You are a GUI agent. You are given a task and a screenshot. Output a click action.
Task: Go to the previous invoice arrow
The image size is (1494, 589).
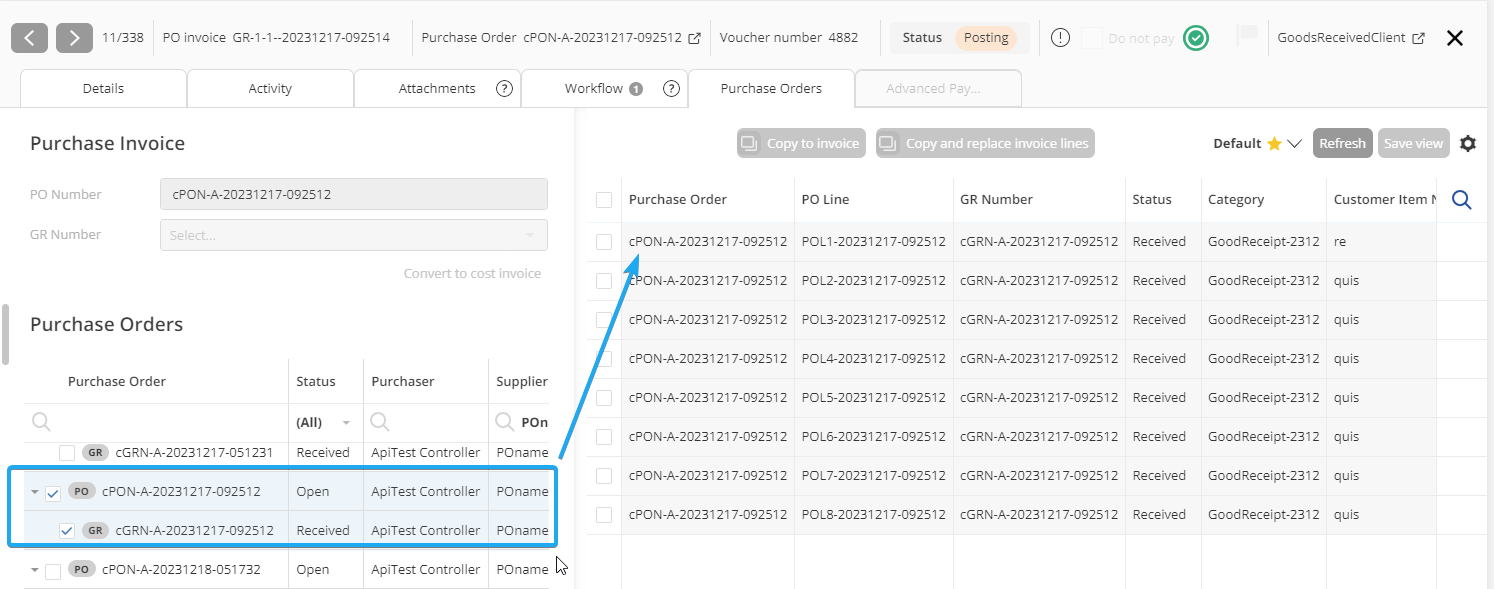tap(29, 38)
